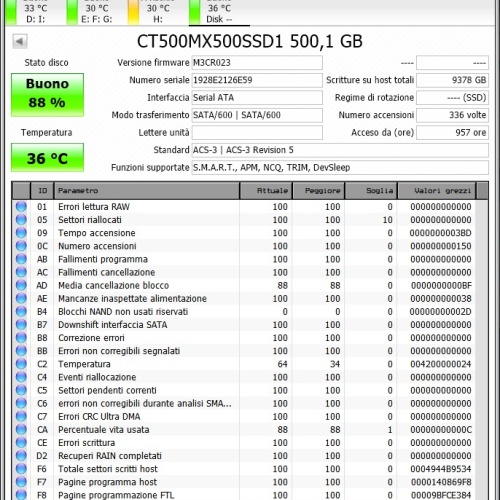Click the Acceso da 957 ore field
Image resolution: width=500 pixels, height=500 pixels.
[452, 133]
